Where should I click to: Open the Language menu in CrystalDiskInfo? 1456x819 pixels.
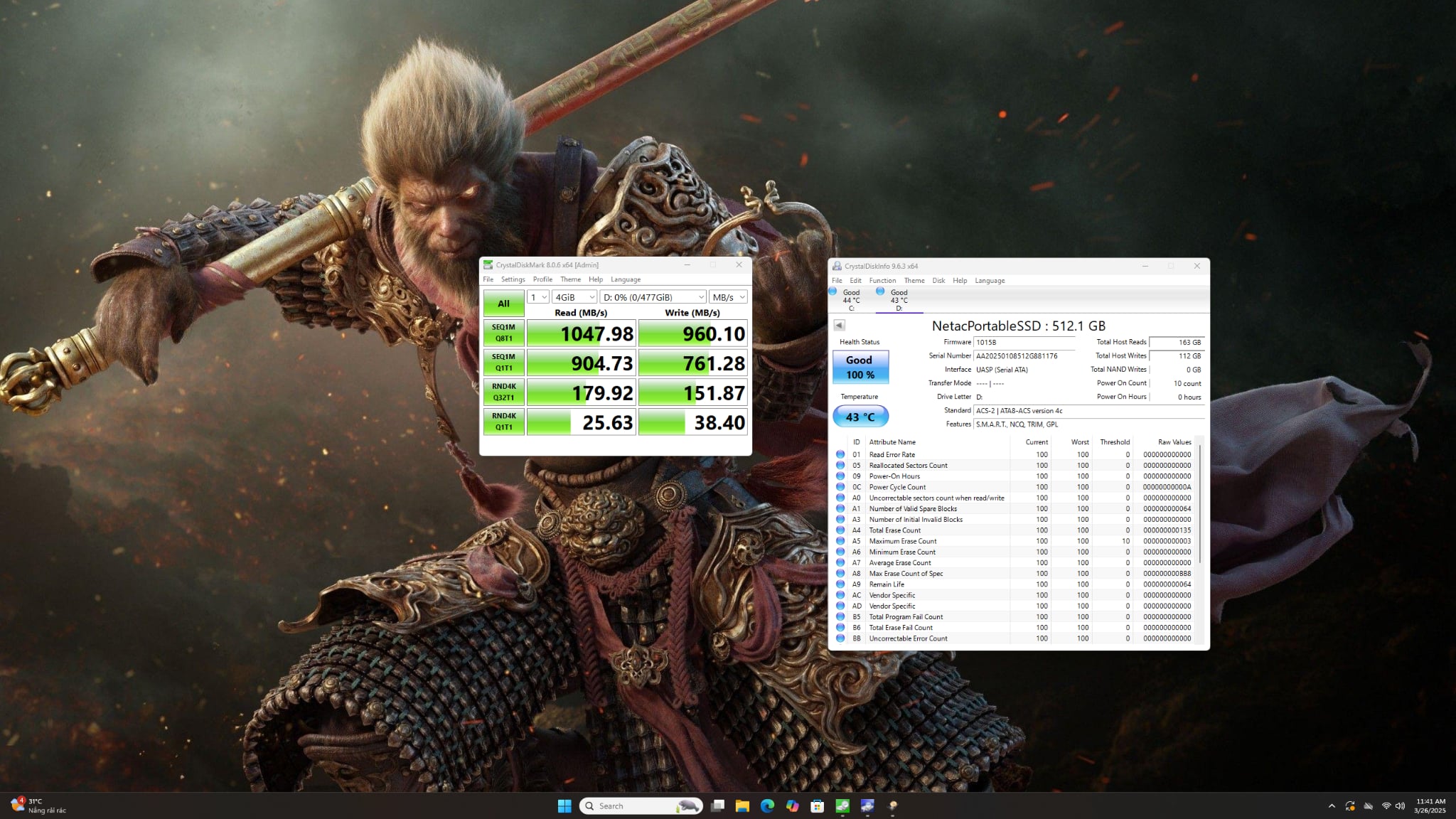(x=990, y=281)
